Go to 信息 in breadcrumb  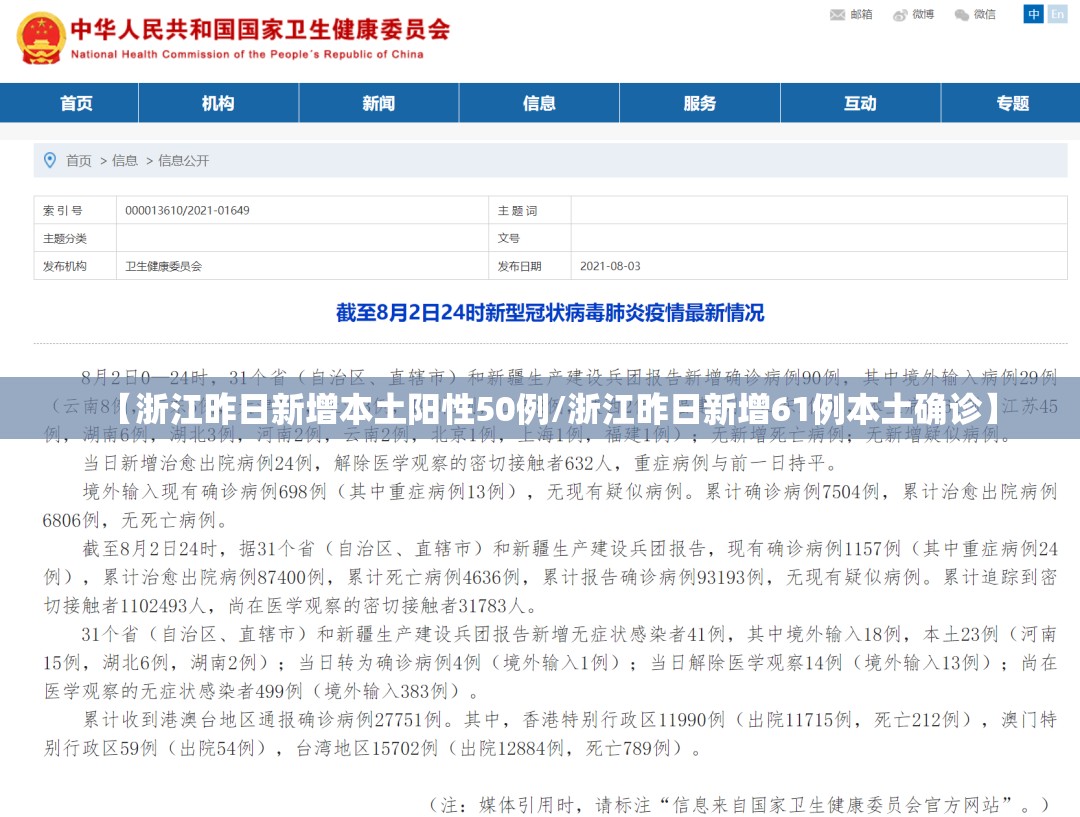point(125,161)
